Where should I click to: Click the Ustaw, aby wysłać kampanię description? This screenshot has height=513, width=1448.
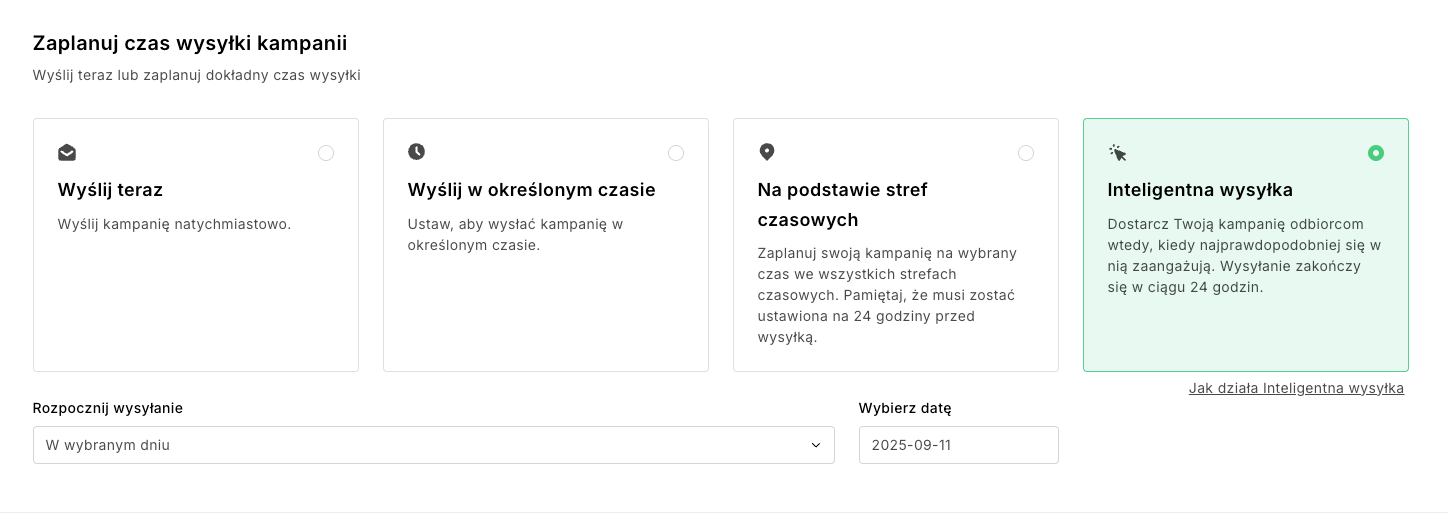click(x=515, y=234)
